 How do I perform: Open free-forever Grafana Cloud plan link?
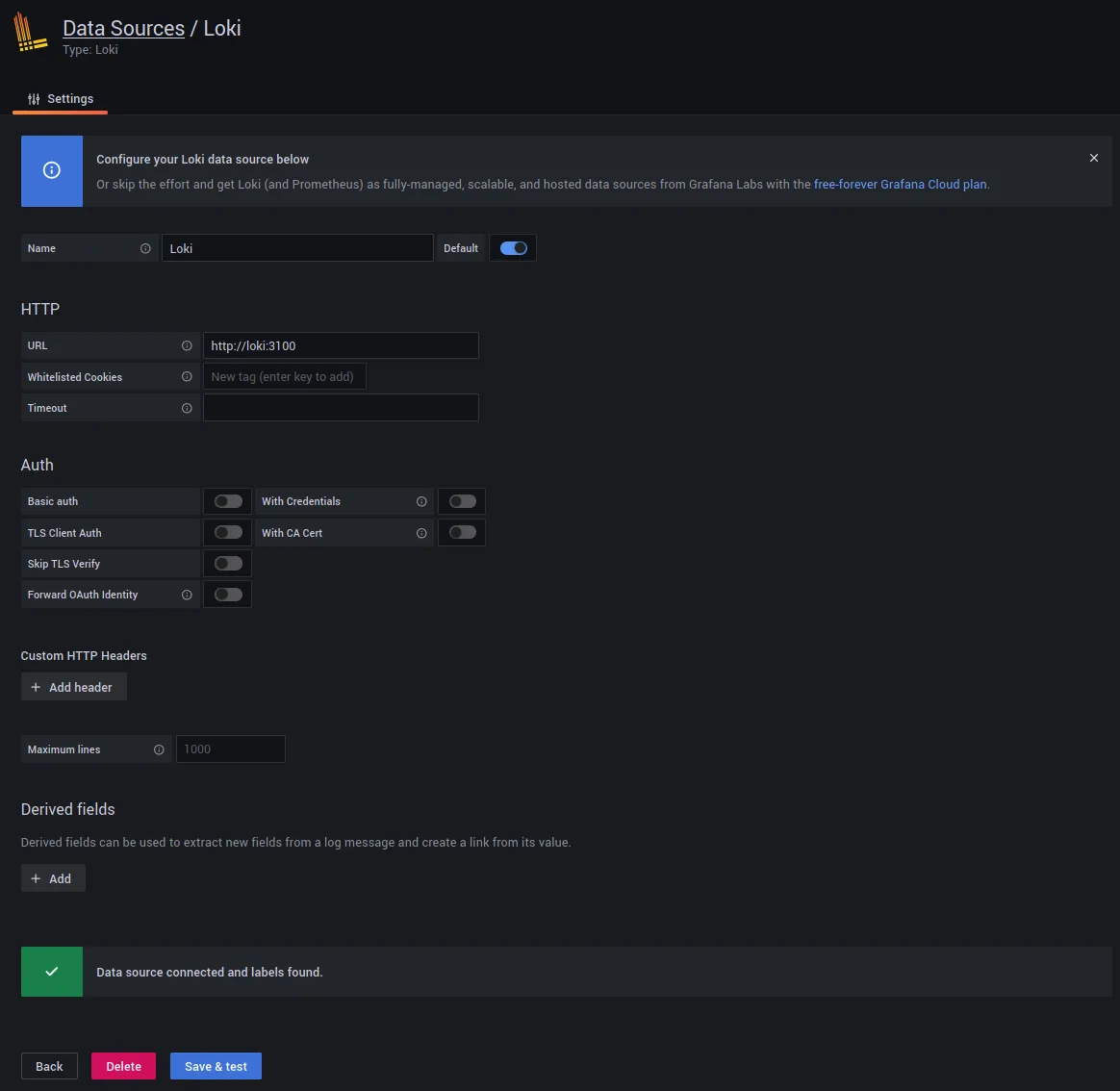[900, 184]
